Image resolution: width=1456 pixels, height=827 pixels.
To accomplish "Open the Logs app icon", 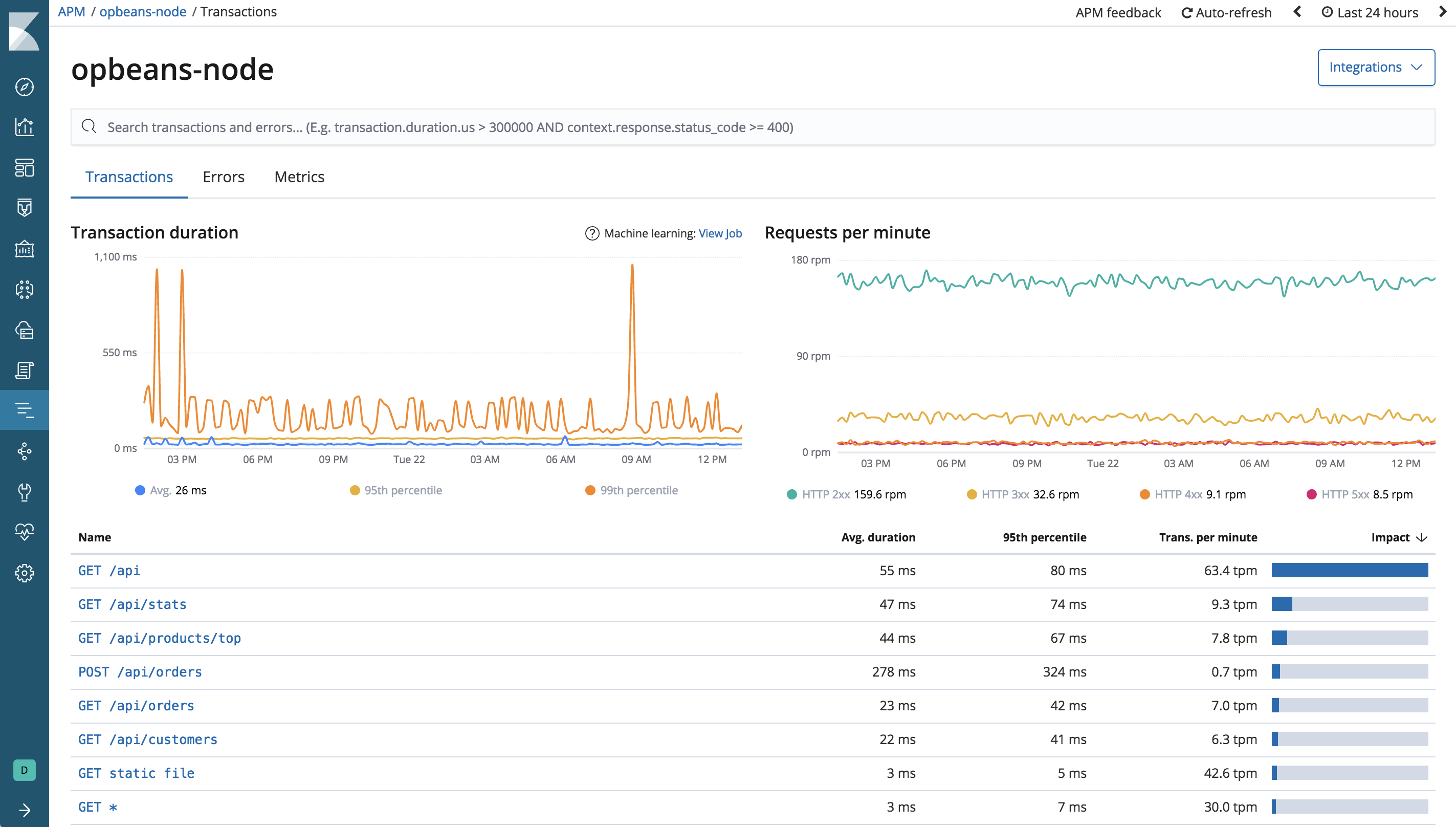I will coord(25,371).
